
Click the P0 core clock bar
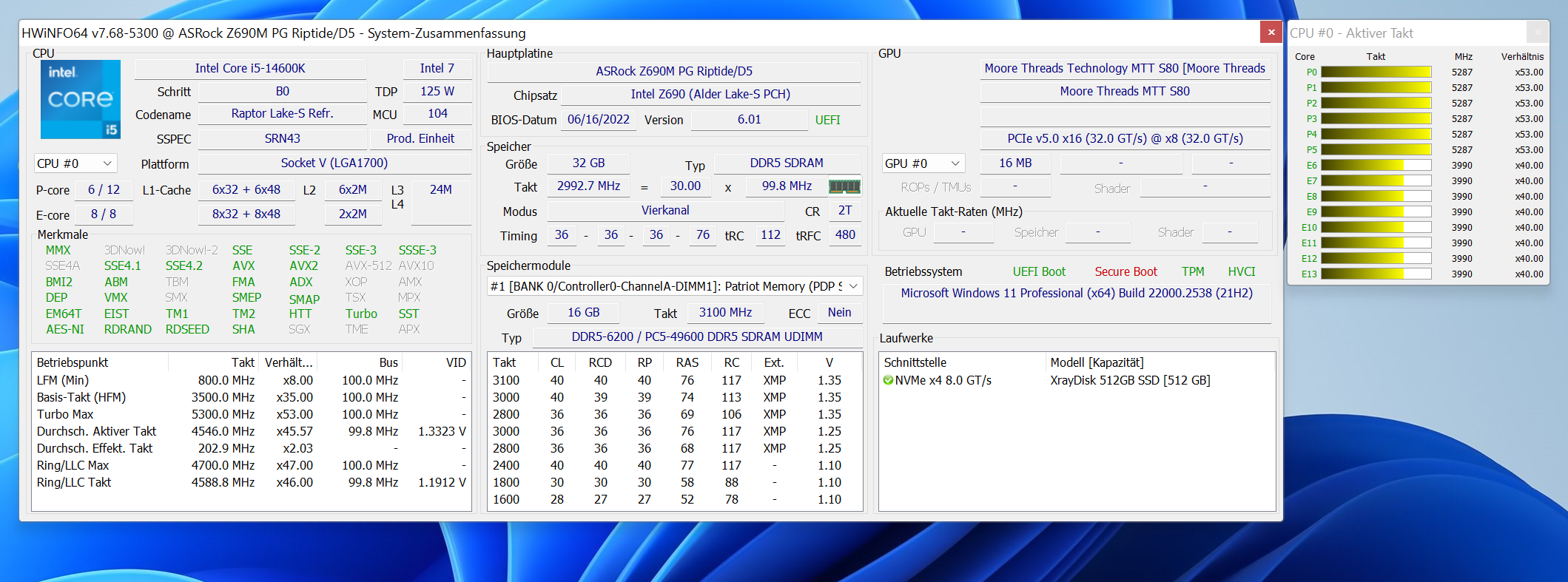(x=1376, y=72)
